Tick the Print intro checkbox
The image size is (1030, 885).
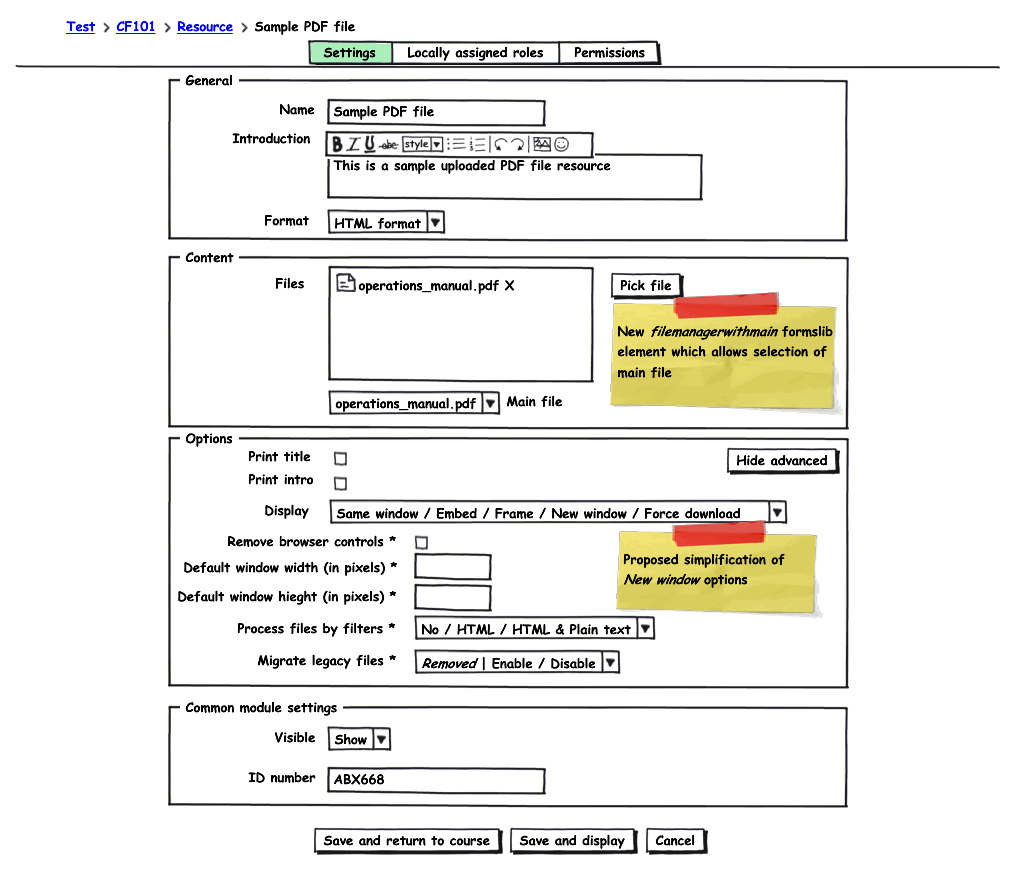pos(340,484)
